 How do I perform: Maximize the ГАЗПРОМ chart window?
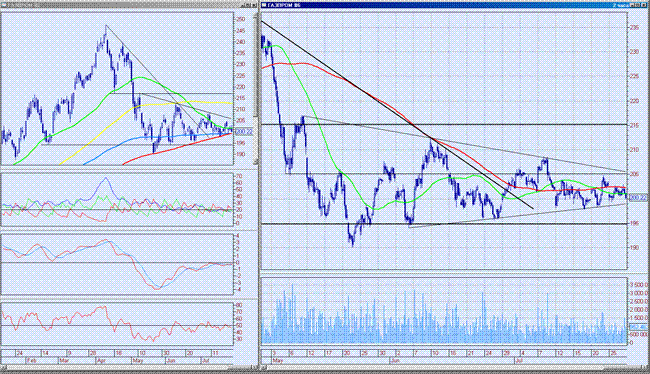coord(638,5)
